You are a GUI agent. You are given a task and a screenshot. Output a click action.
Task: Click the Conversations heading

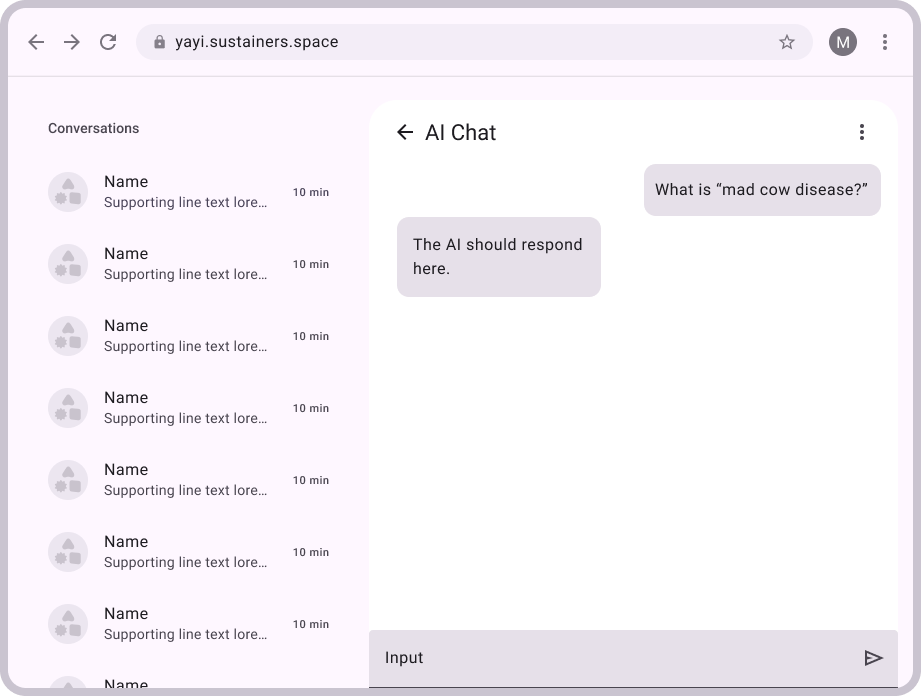tap(93, 128)
